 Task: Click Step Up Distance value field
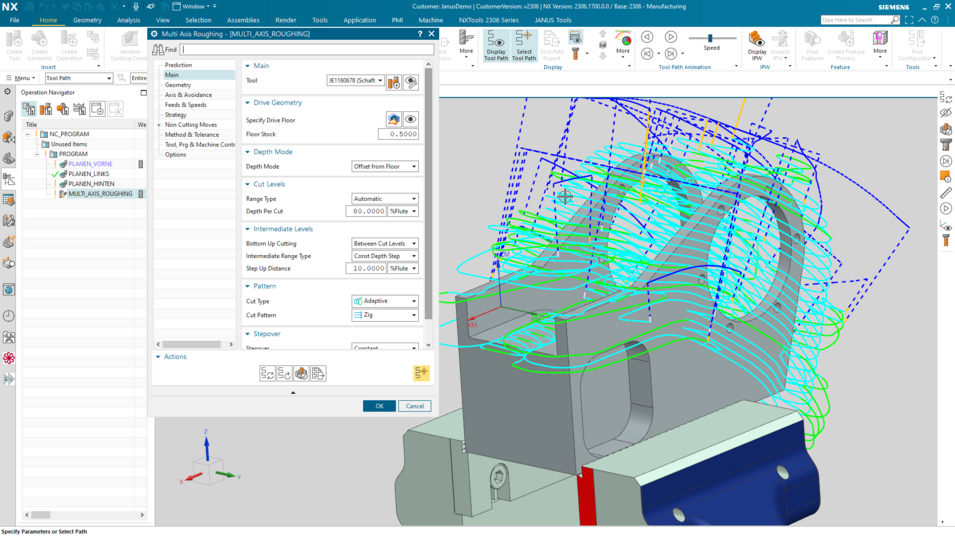click(365, 268)
